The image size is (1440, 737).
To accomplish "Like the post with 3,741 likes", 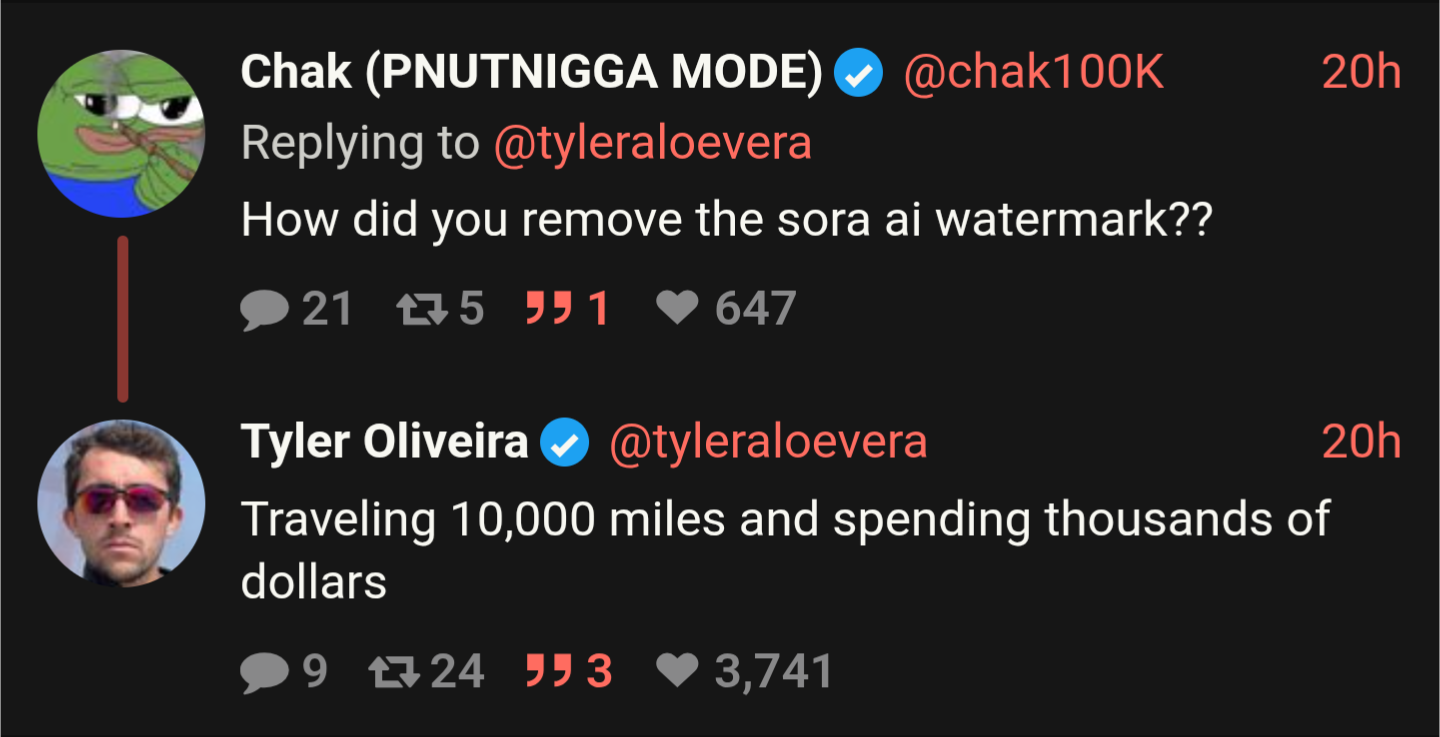I will pos(677,672).
